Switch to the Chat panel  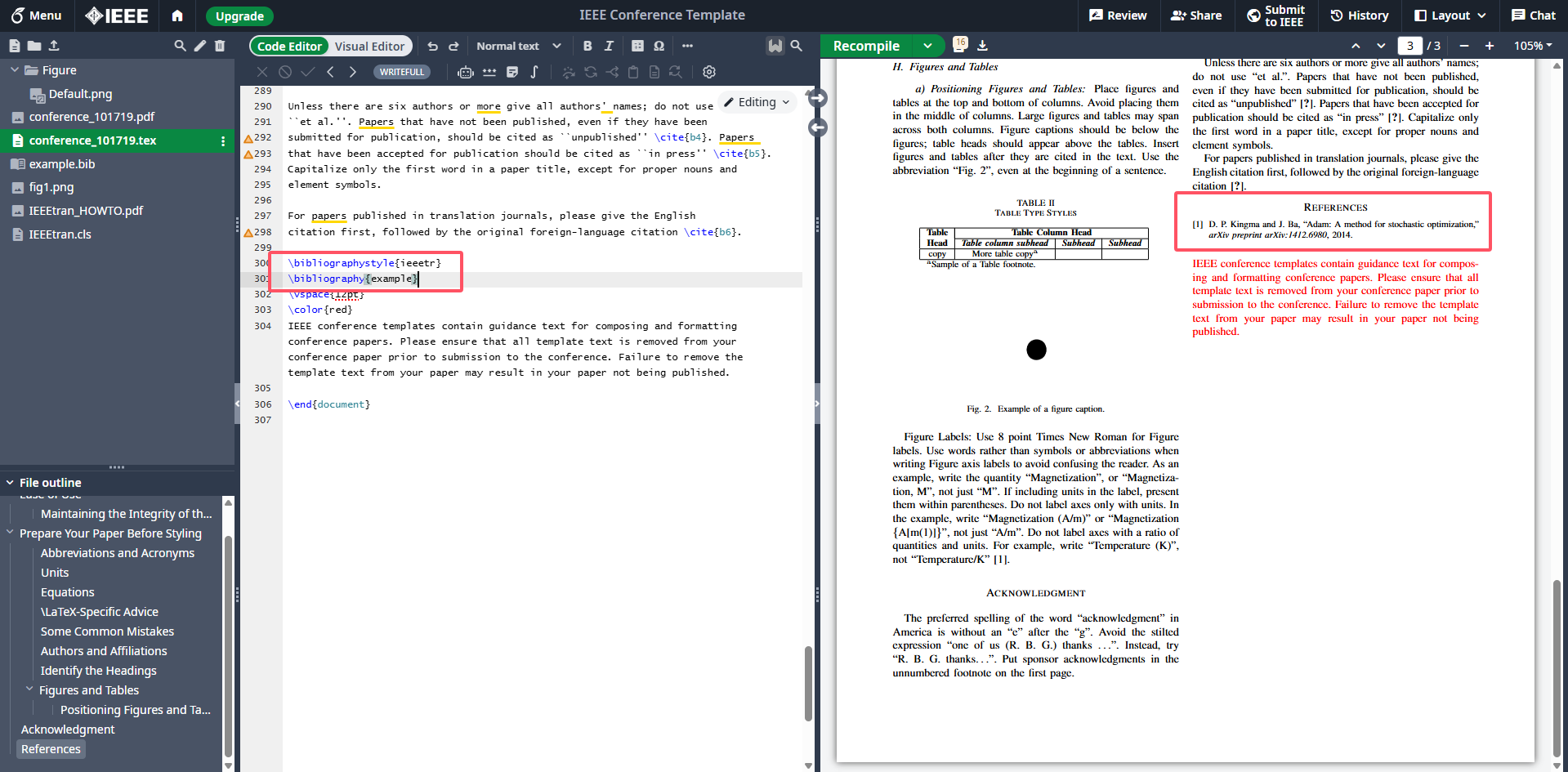pyautogui.click(x=1534, y=15)
